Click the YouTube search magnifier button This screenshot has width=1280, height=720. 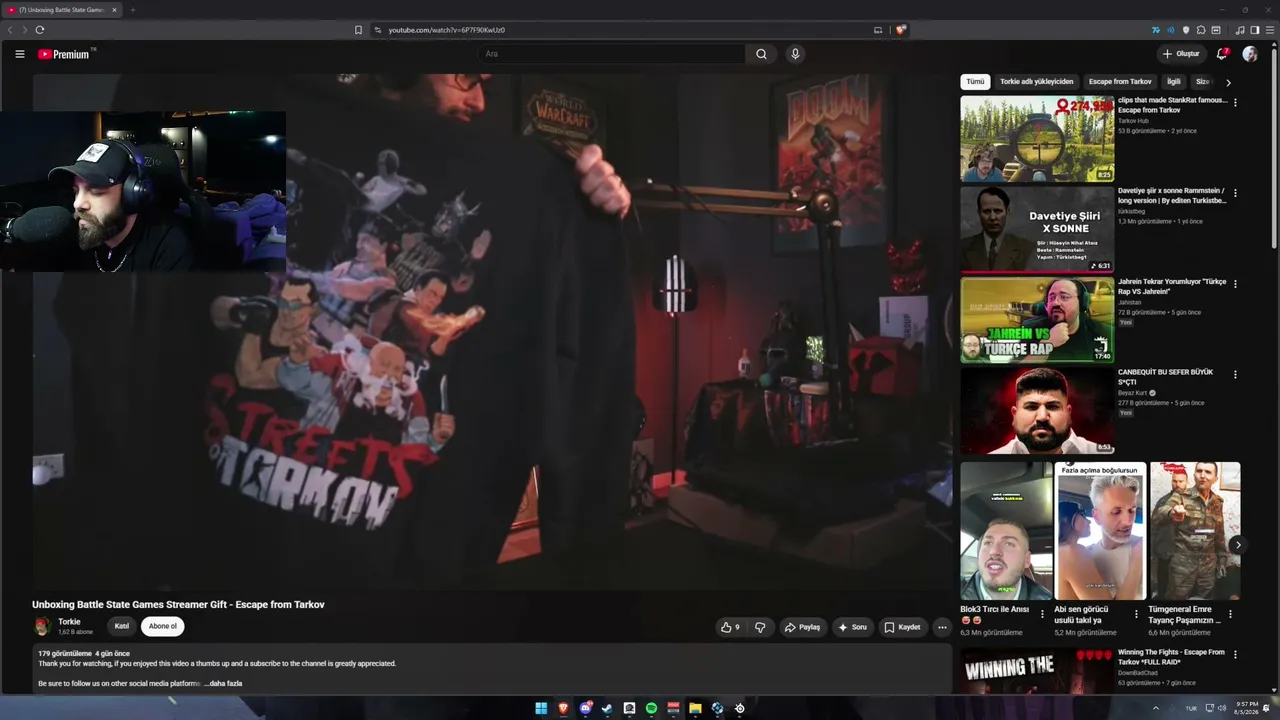(x=761, y=54)
